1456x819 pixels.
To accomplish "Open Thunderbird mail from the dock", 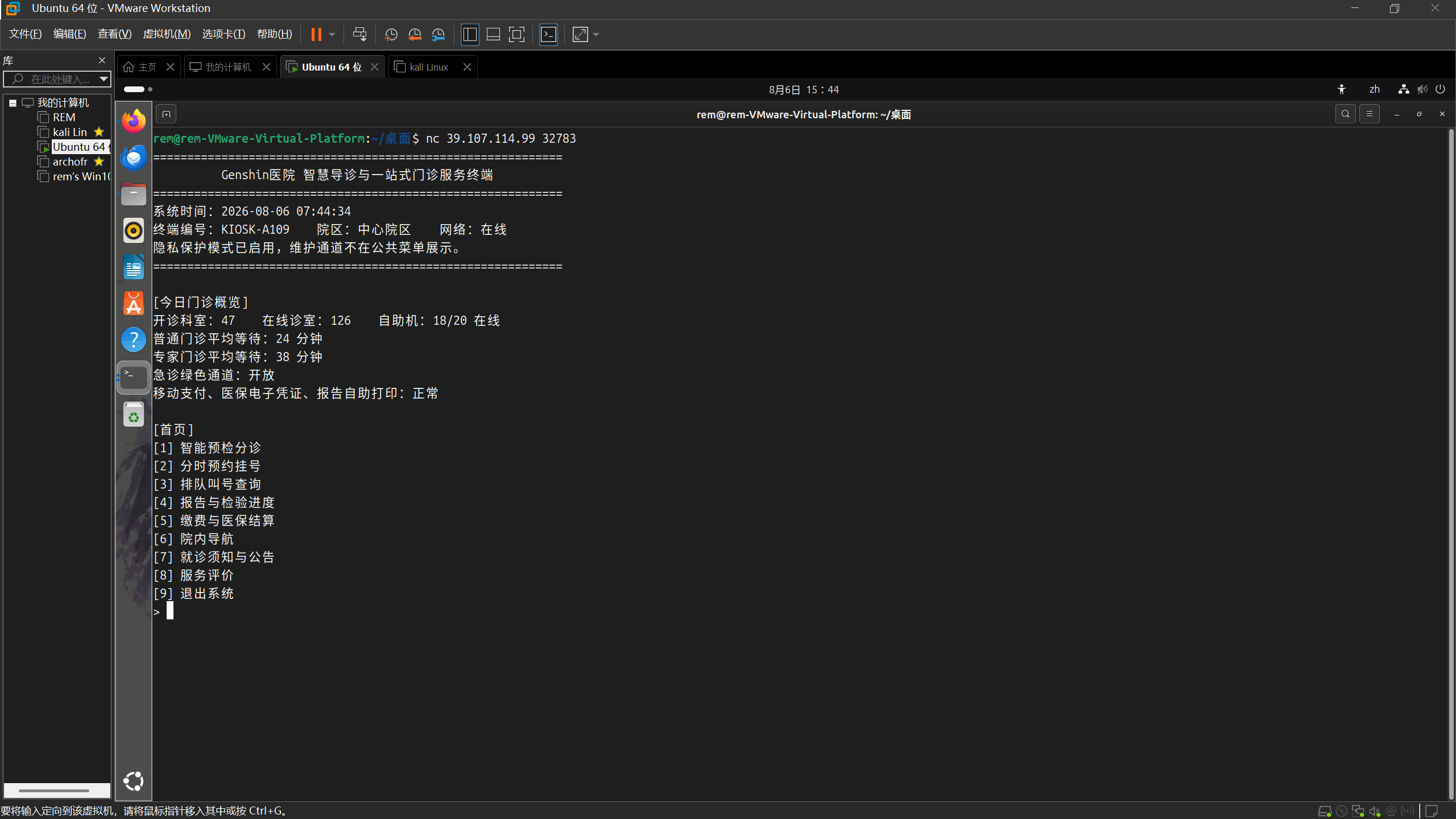I will coord(134,158).
